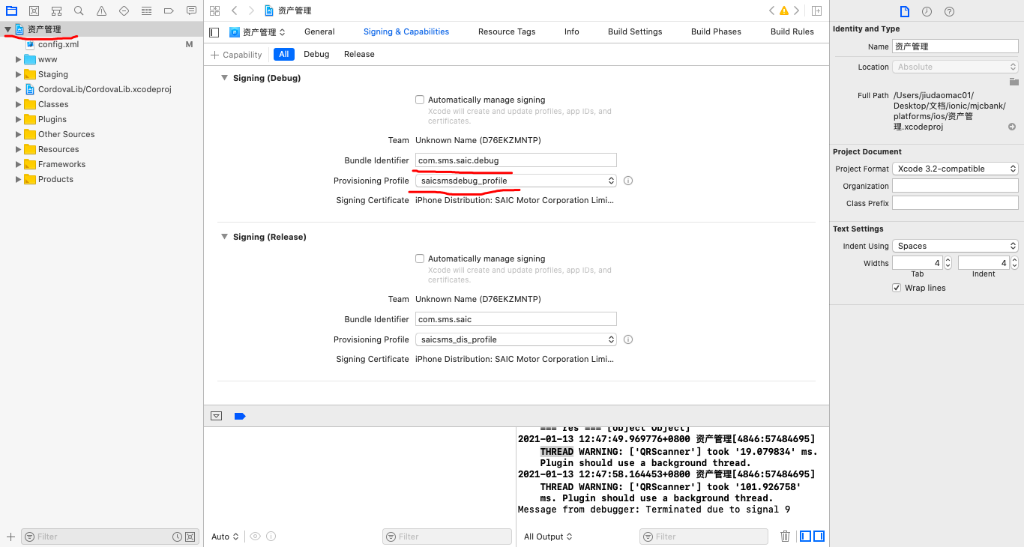Image resolution: width=1024 pixels, height=547 pixels.
Task: Select the Release configuration filter
Action: (359, 54)
